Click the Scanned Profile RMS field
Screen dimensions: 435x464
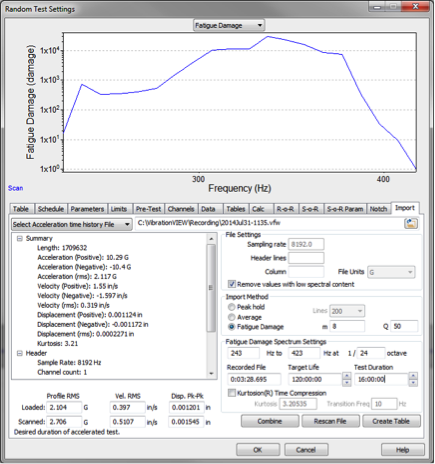pos(64,422)
